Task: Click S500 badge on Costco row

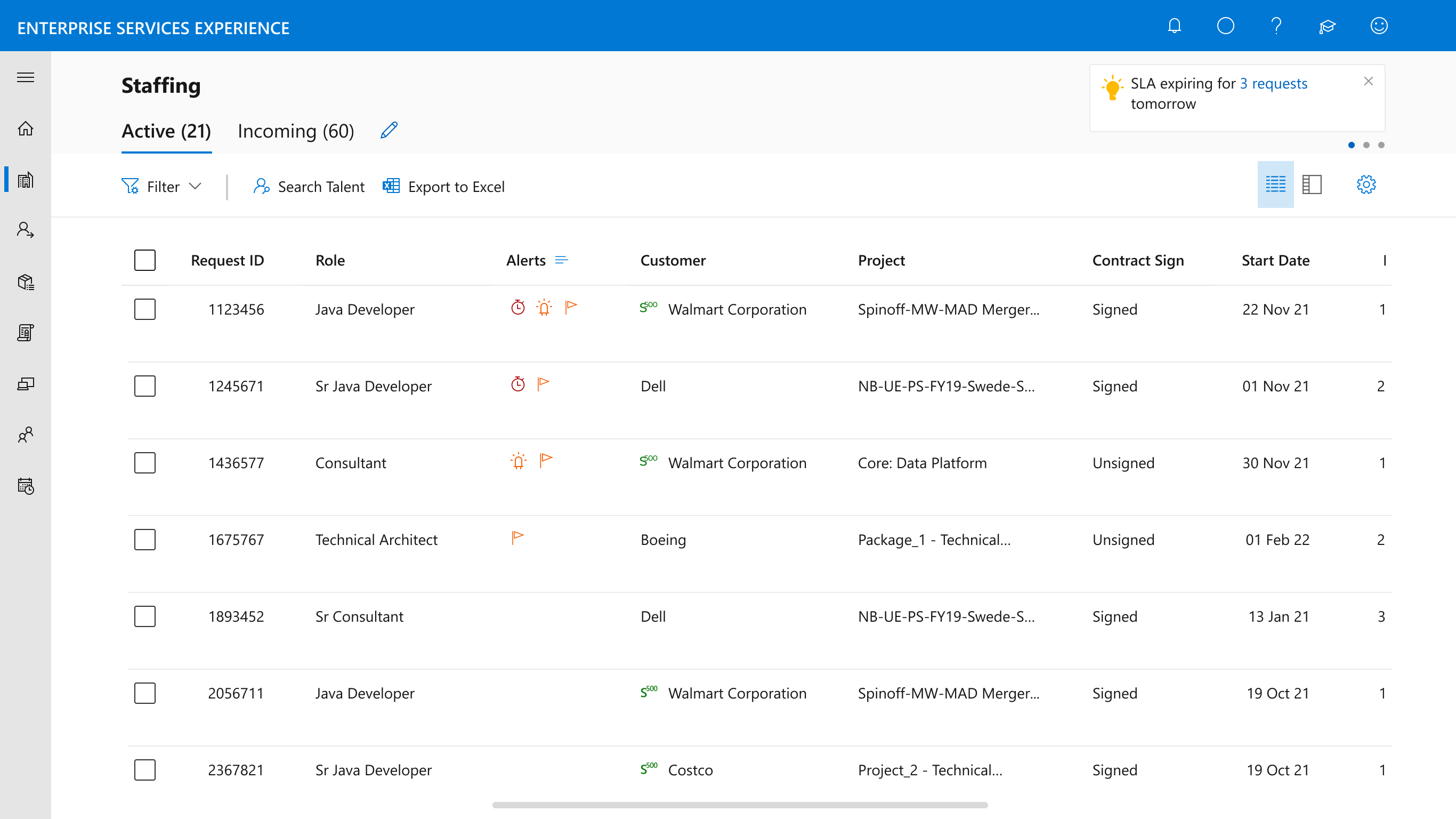Action: coord(649,768)
